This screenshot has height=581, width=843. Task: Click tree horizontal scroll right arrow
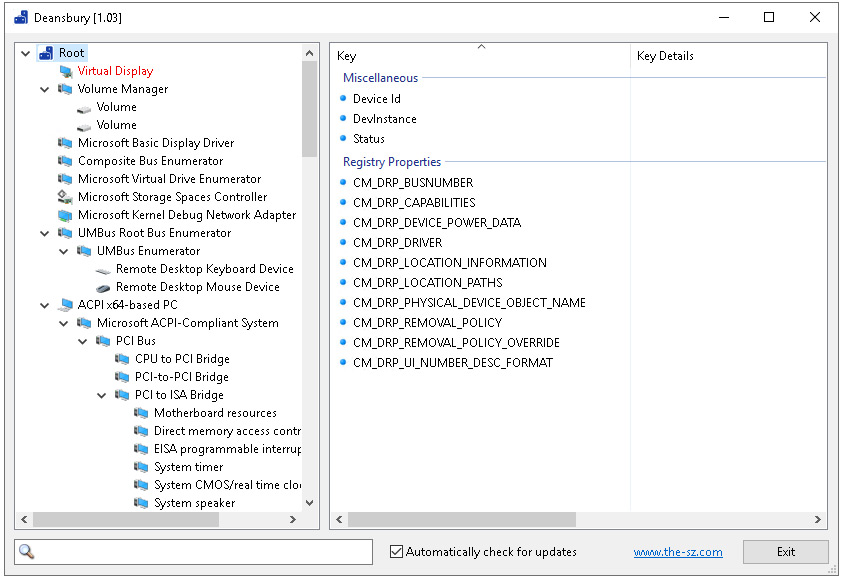point(292,520)
